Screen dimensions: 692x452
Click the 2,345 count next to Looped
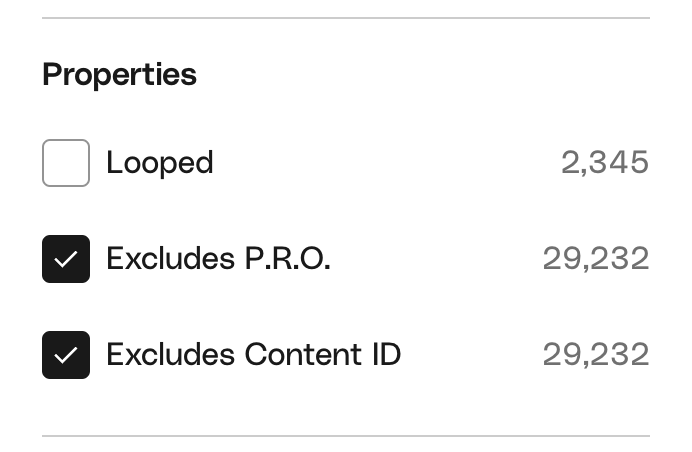click(604, 163)
